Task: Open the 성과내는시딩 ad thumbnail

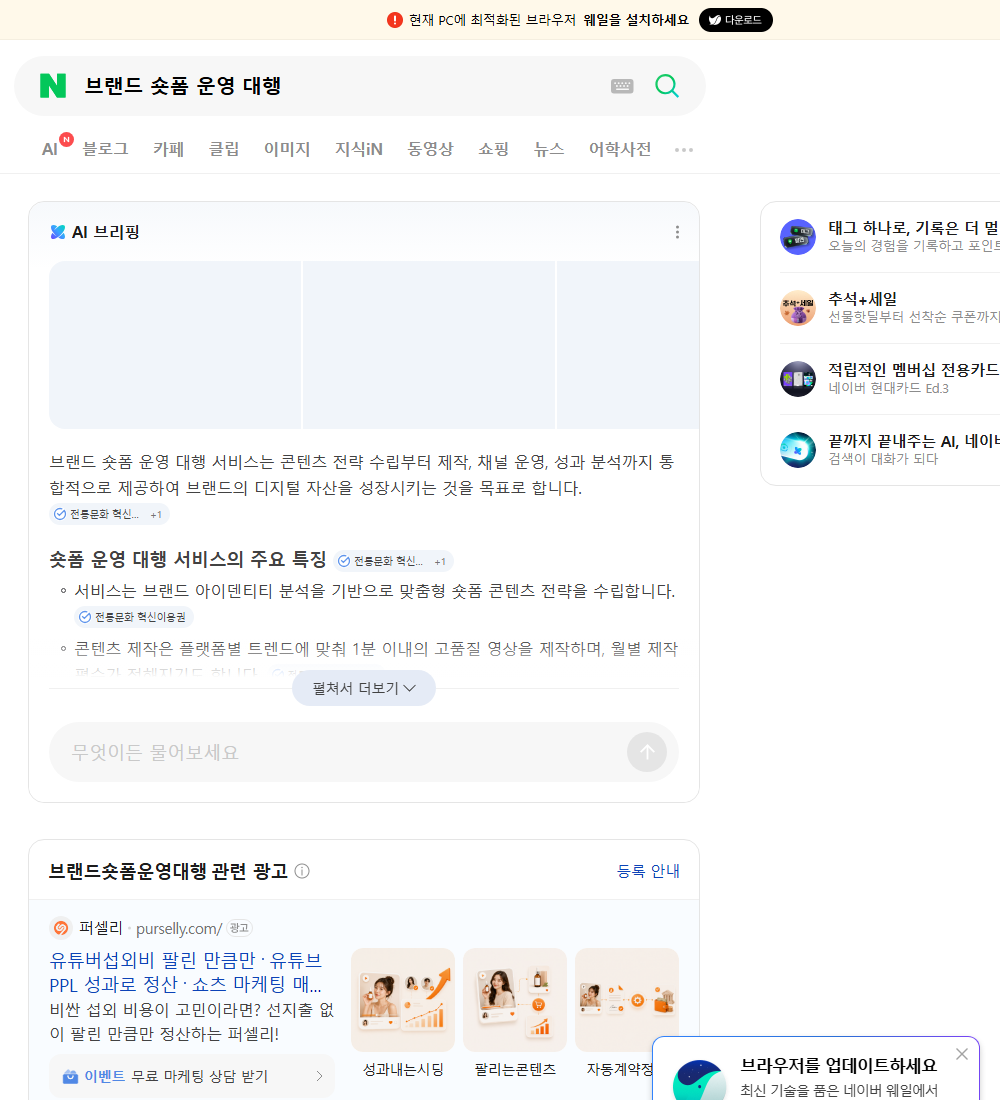Action: coord(403,1000)
